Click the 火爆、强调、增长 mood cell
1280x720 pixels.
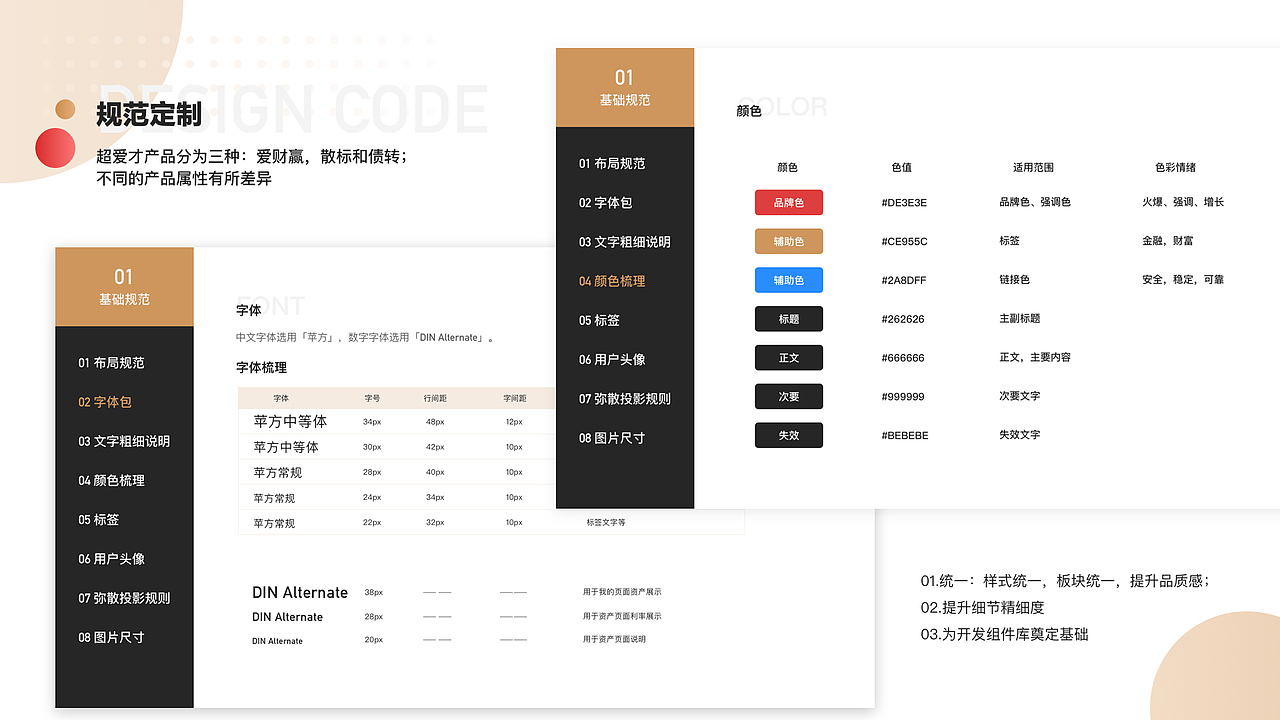pos(1183,202)
